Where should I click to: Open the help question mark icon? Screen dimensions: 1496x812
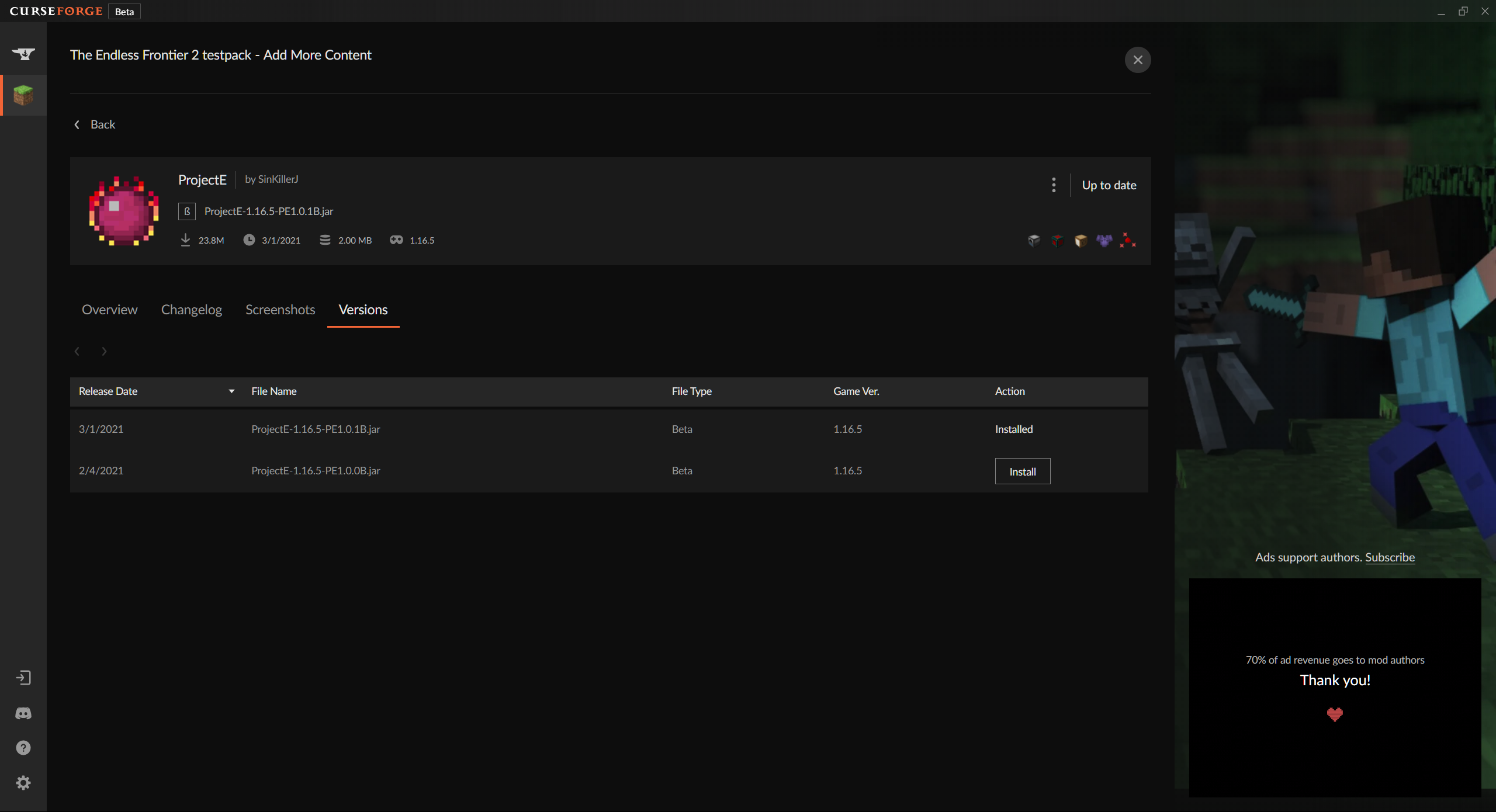pyautogui.click(x=23, y=748)
